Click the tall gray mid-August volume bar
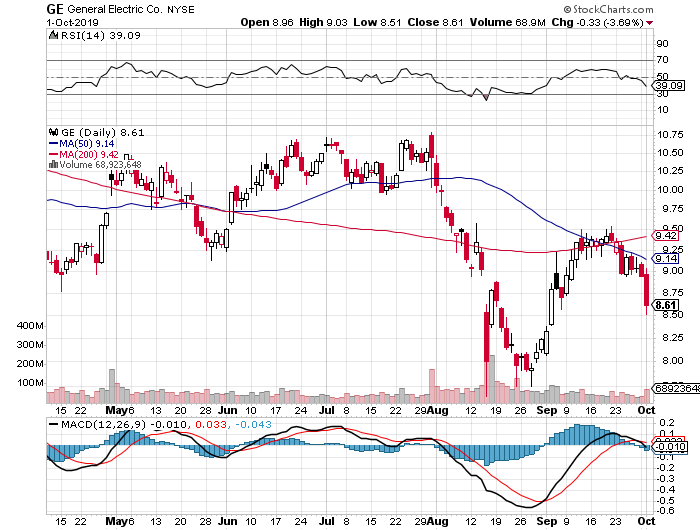Screen dimensions: 700x530 [x=492, y=379]
